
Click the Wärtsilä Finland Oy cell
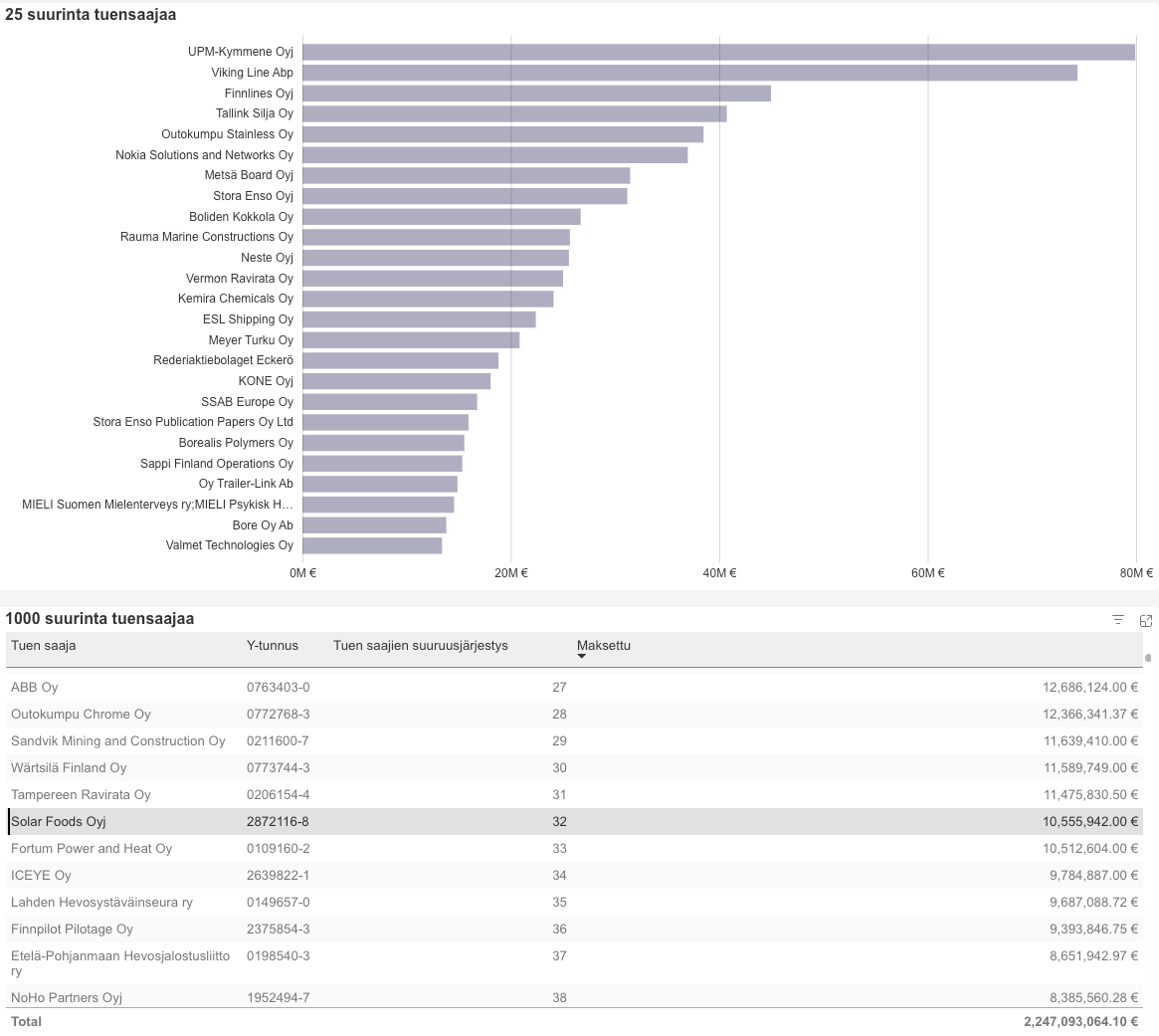[69, 767]
